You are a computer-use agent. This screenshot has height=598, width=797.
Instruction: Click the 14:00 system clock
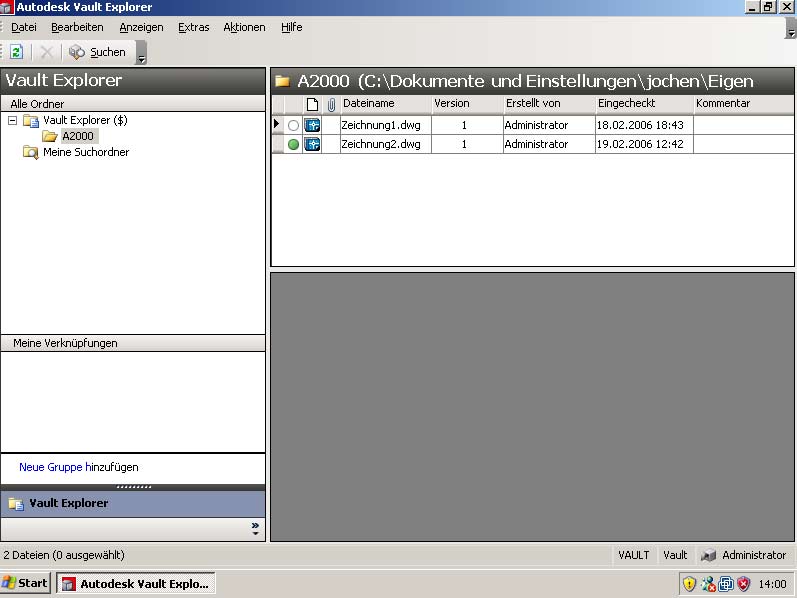pos(773,584)
